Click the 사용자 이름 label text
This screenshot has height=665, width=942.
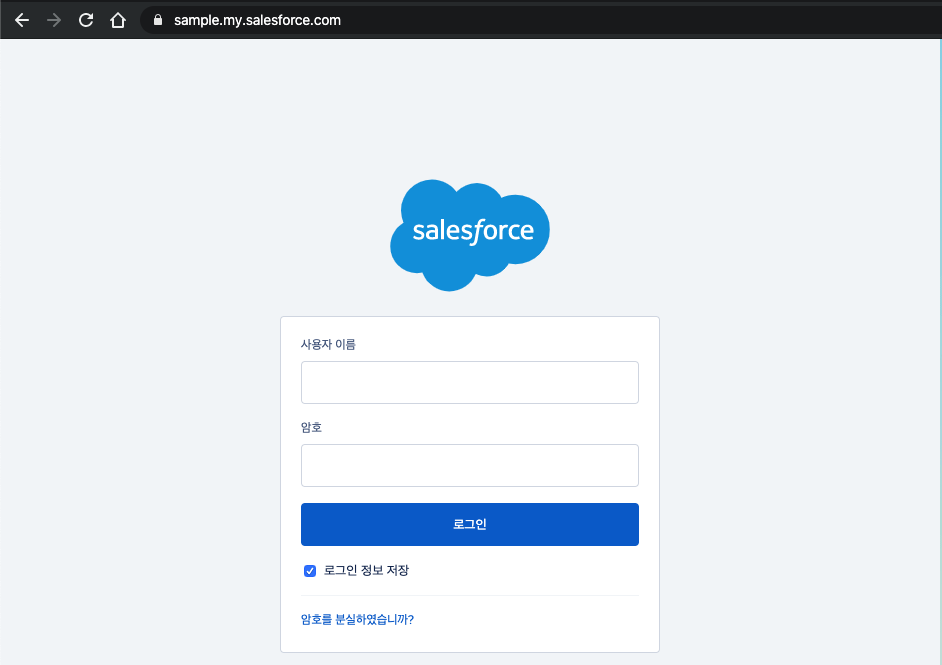click(328, 344)
